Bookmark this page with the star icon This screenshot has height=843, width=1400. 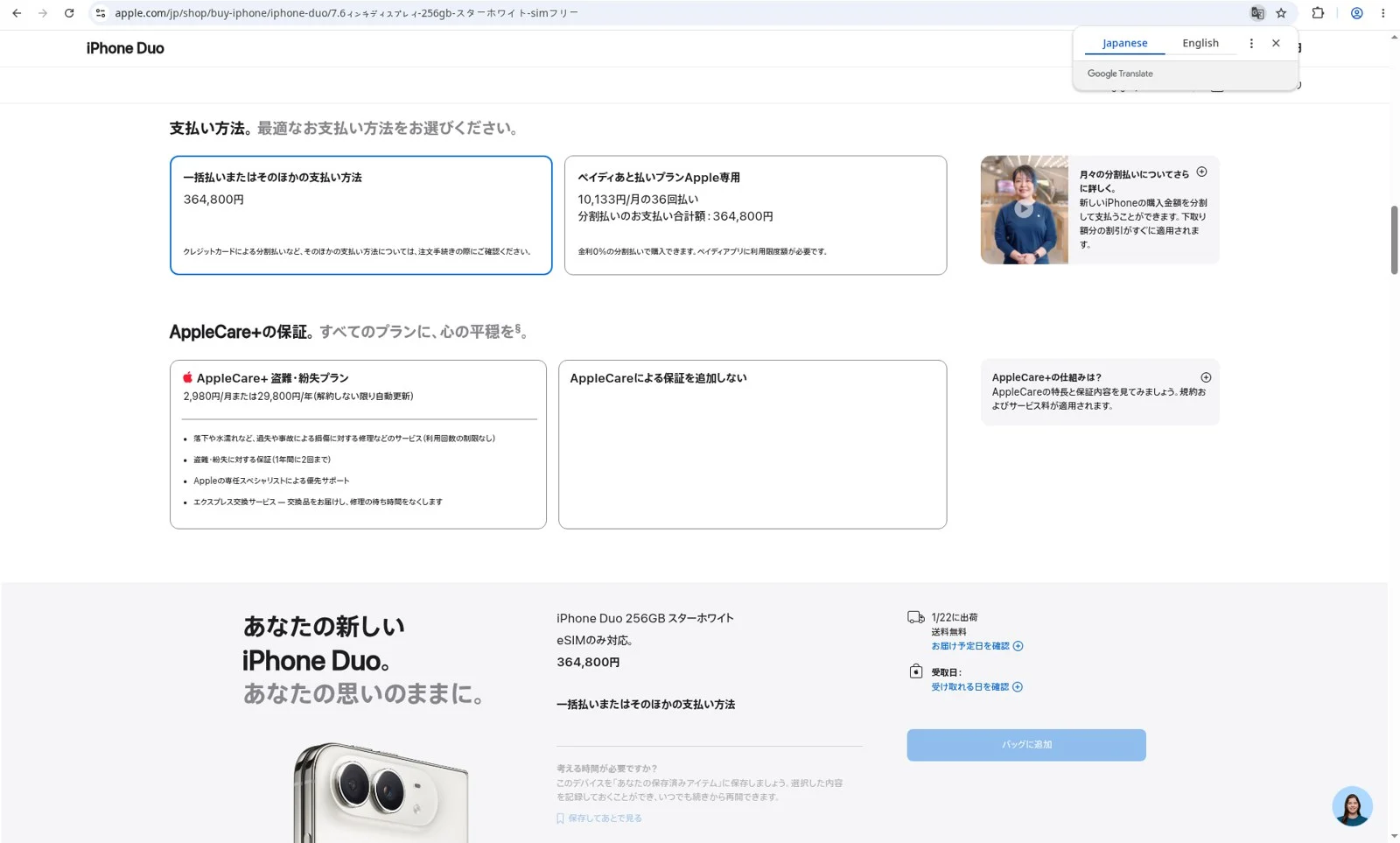coord(1281,13)
